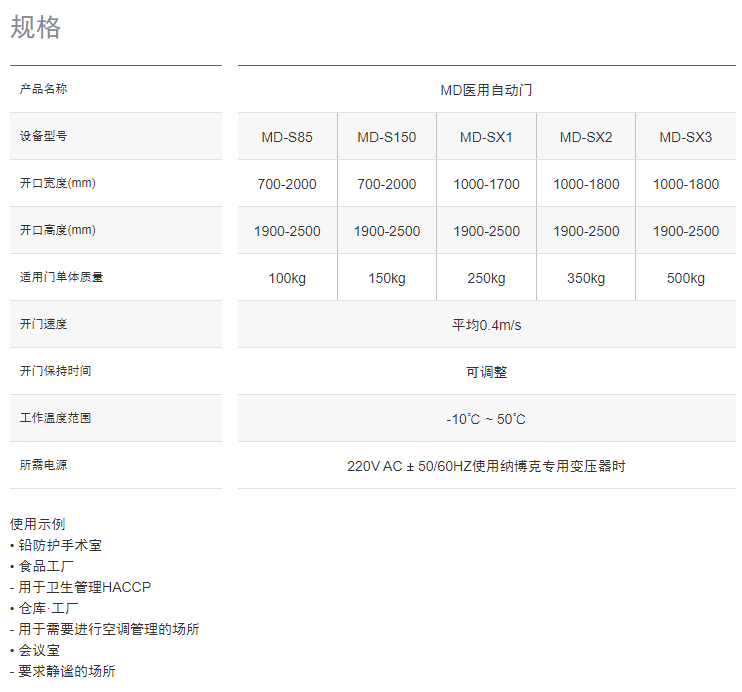
Task: Click the 350kg door weight value
Action: 586,278
